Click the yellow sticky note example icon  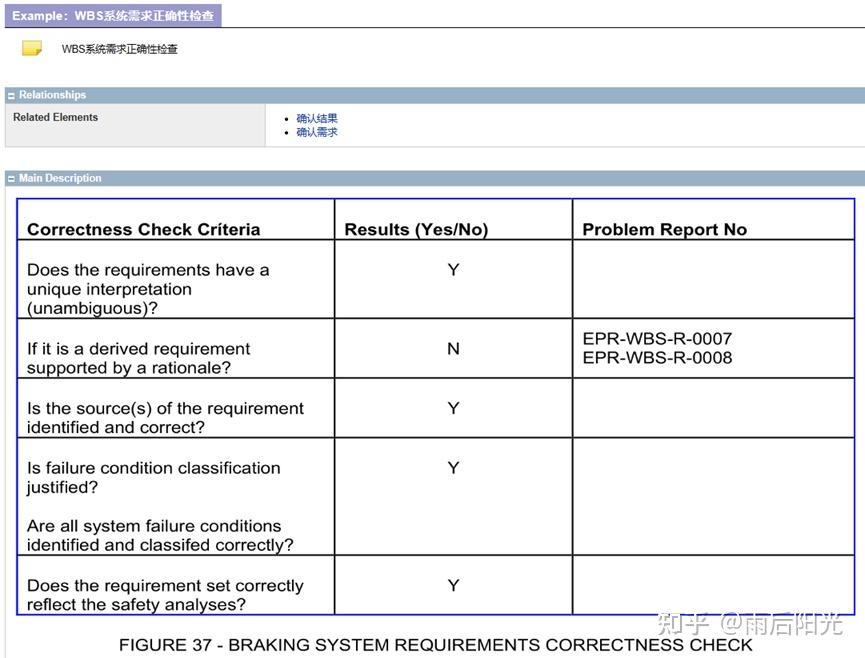(32, 48)
